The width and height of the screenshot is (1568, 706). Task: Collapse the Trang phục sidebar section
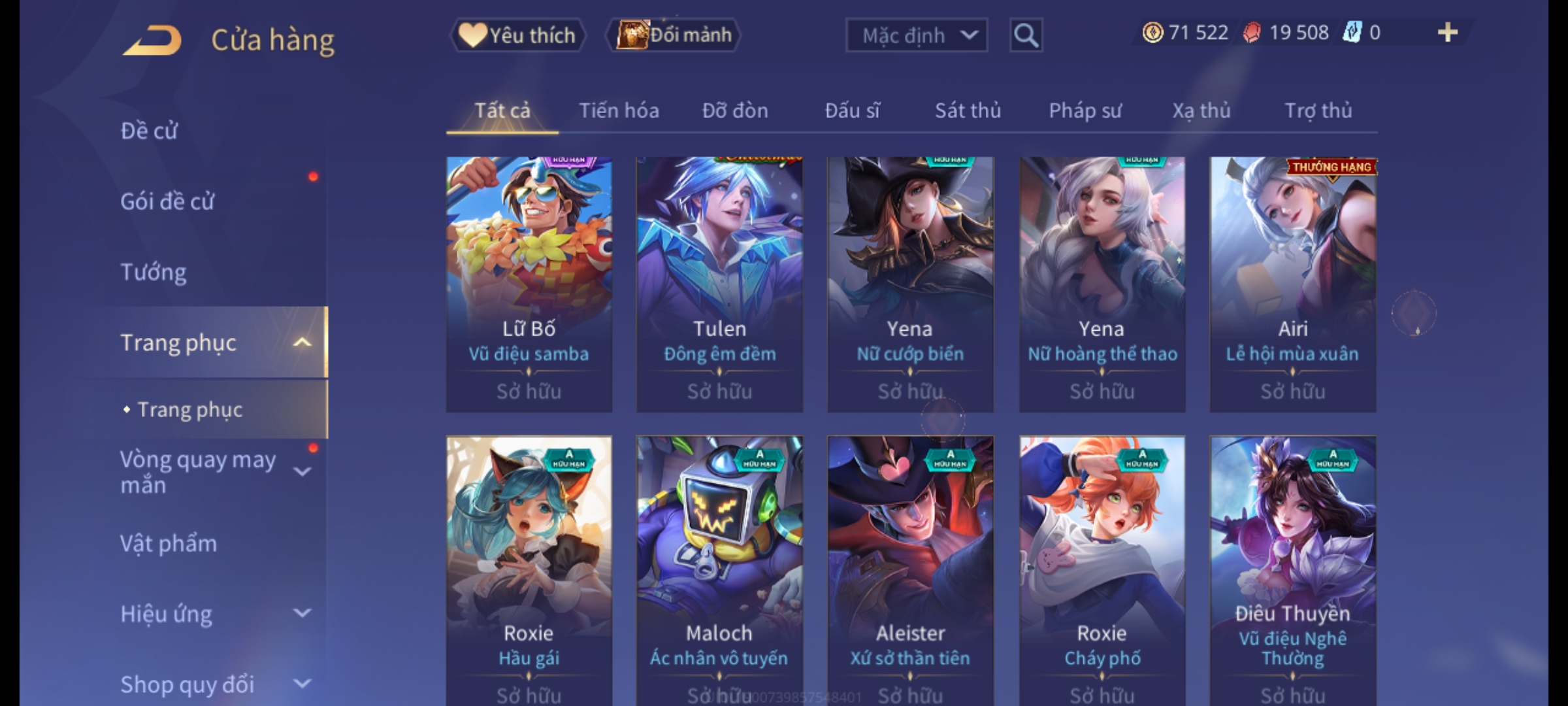coord(302,343)
